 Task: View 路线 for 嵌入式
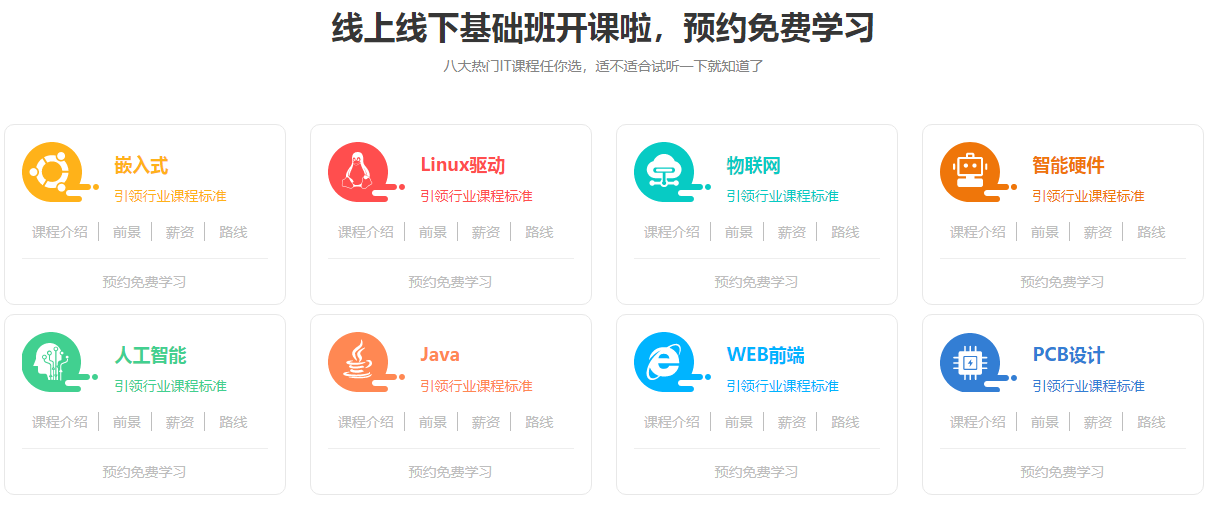coord(233,232)
